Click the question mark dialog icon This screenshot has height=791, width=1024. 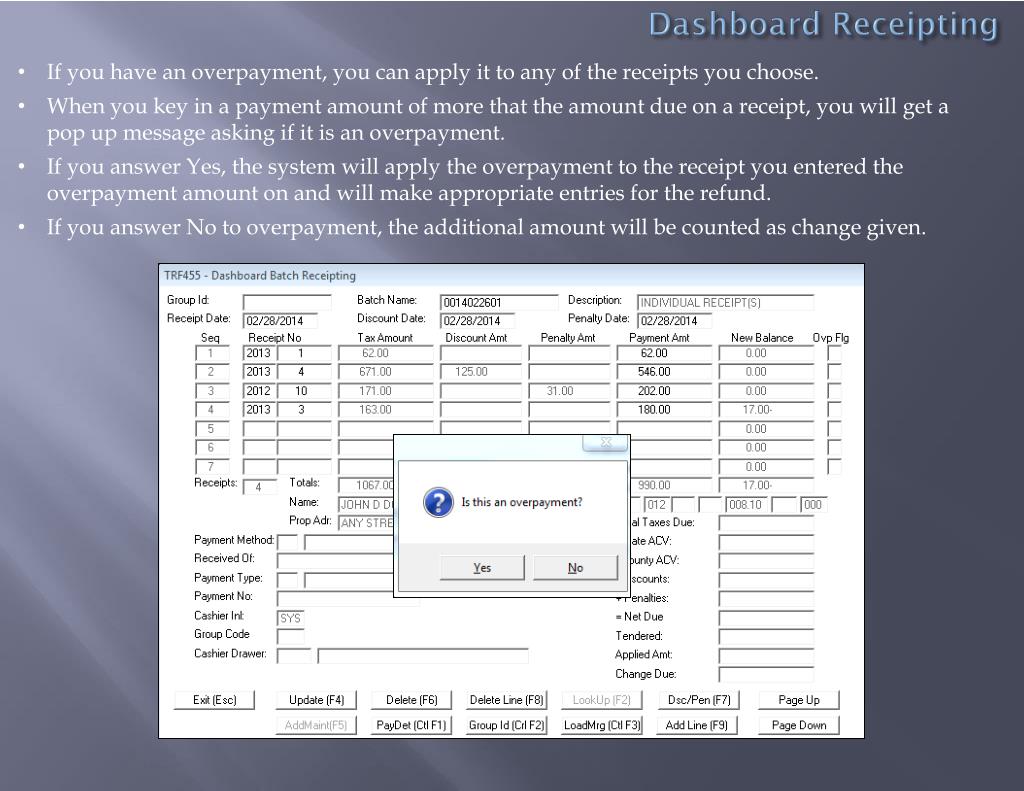(438, 502)
